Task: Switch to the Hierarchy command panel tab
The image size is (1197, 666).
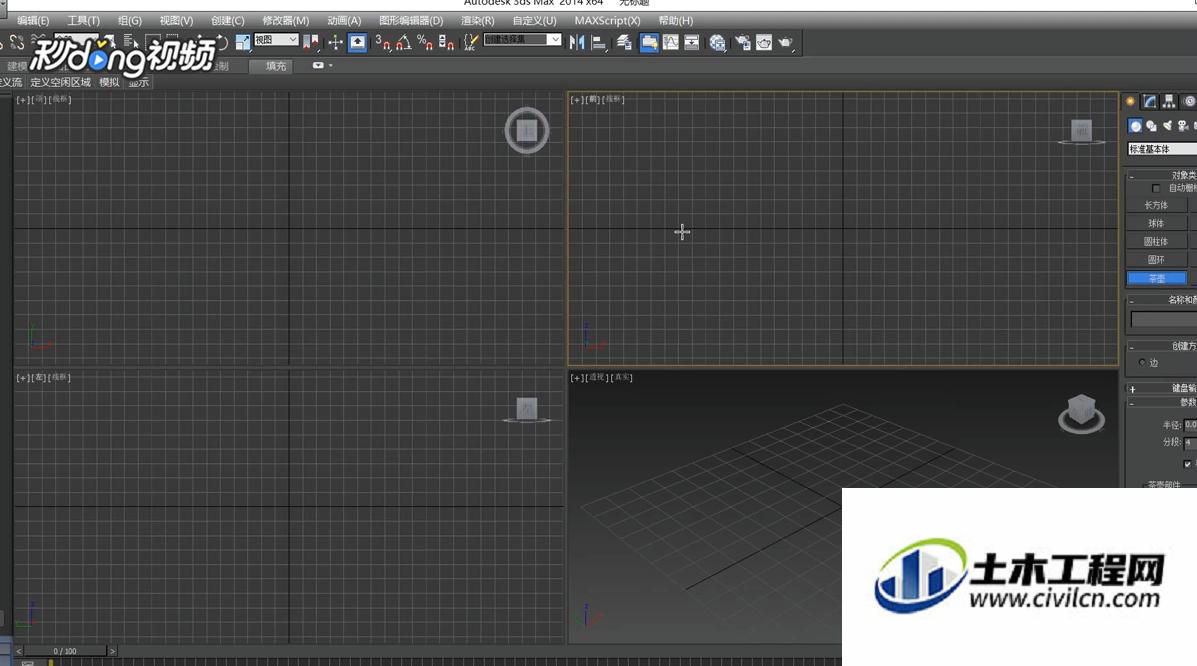Action: (x=1169, y=102)
